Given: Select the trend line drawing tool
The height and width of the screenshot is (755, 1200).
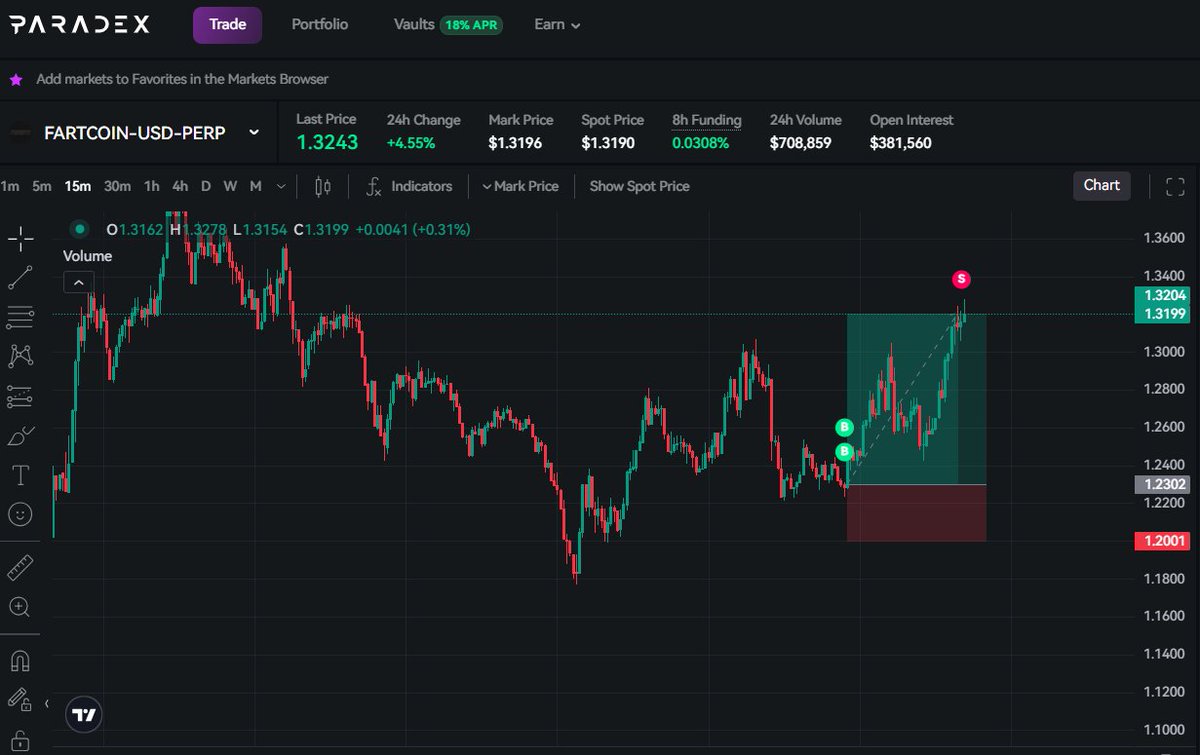Looking at the screenshot, I should (20, 278).
